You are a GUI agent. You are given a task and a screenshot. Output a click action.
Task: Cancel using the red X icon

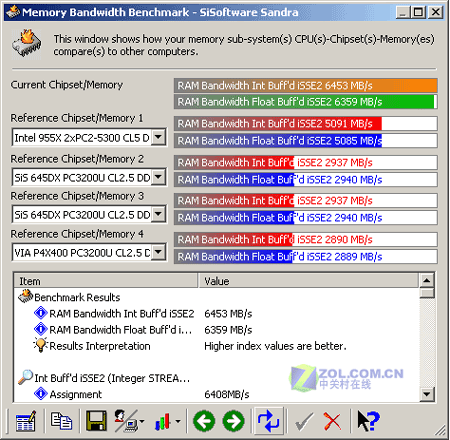(x=332, y=421)
